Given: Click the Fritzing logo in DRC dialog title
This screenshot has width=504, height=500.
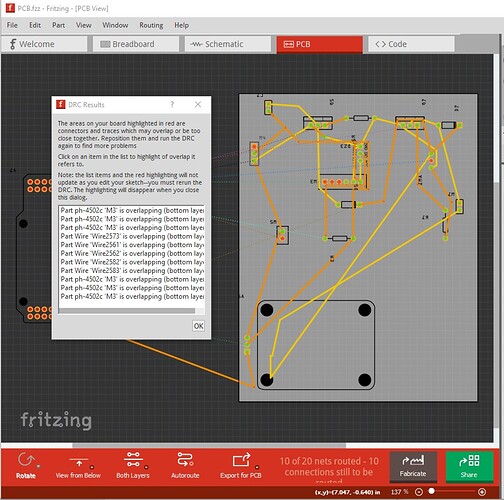Looking at the screenshot, I should [x=60, y=104].
